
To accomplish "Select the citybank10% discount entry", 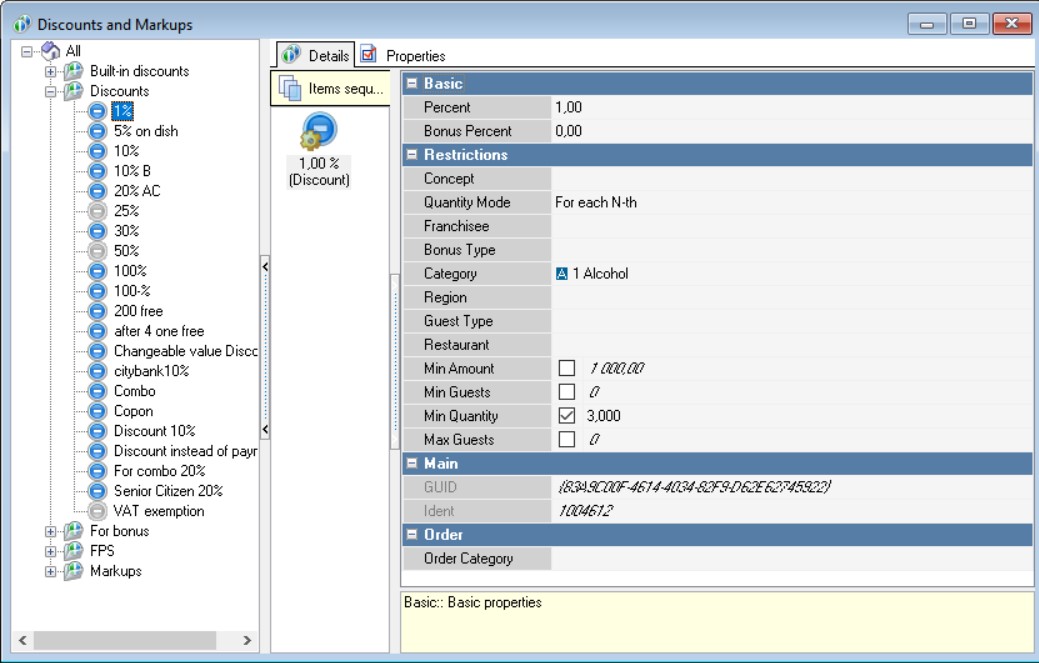I will click(151, 371).
